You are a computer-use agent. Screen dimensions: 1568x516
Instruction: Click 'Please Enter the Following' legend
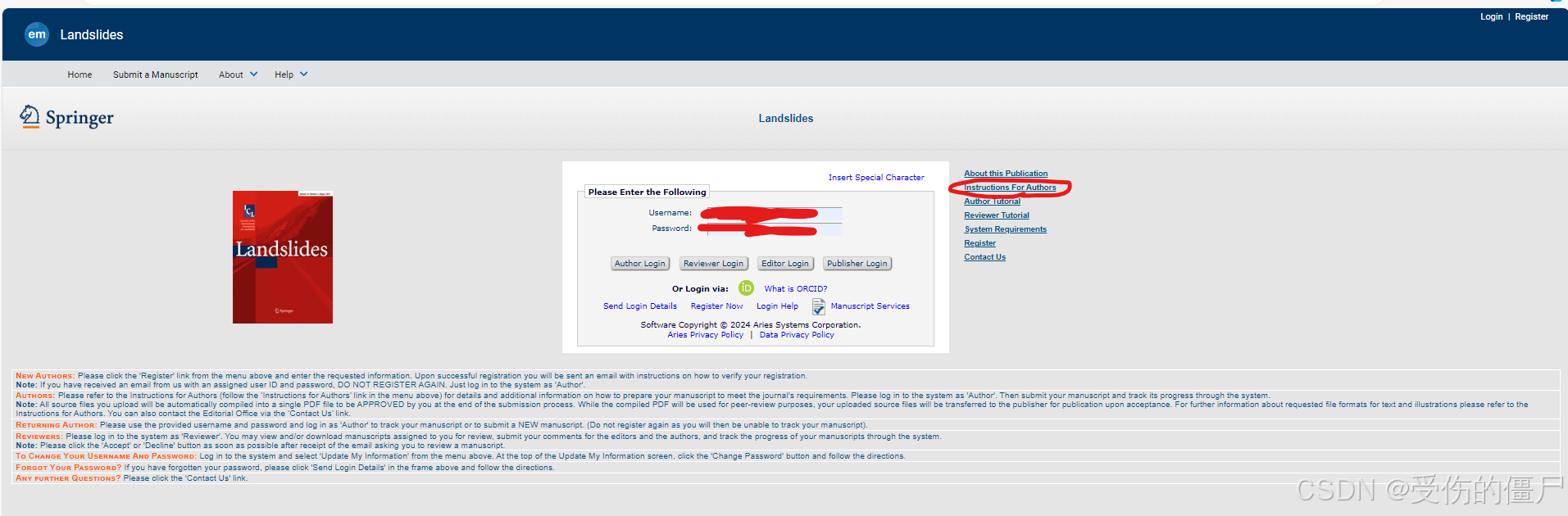(647, 192)
